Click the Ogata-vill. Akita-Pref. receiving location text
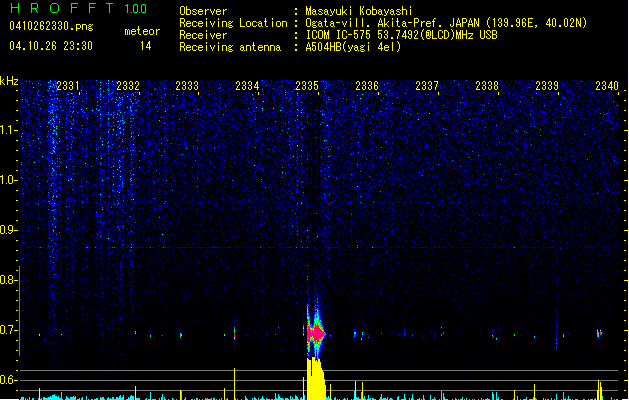 click(446, 23)
